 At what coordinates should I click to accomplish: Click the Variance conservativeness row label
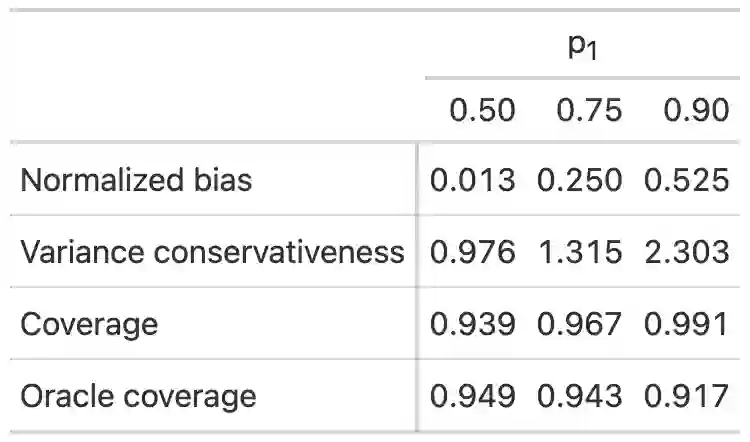point(212,252)
